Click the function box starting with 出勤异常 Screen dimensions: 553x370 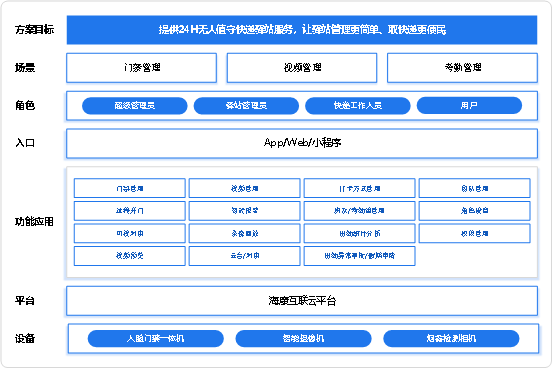[x=359, y=256]
